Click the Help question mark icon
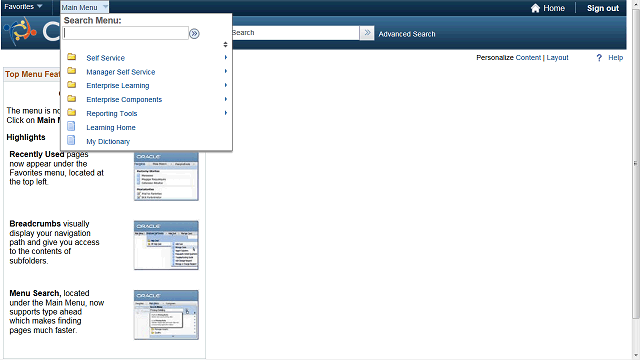Screen dimensions: 640x360 pyautogui.click(x=599, y=58)
